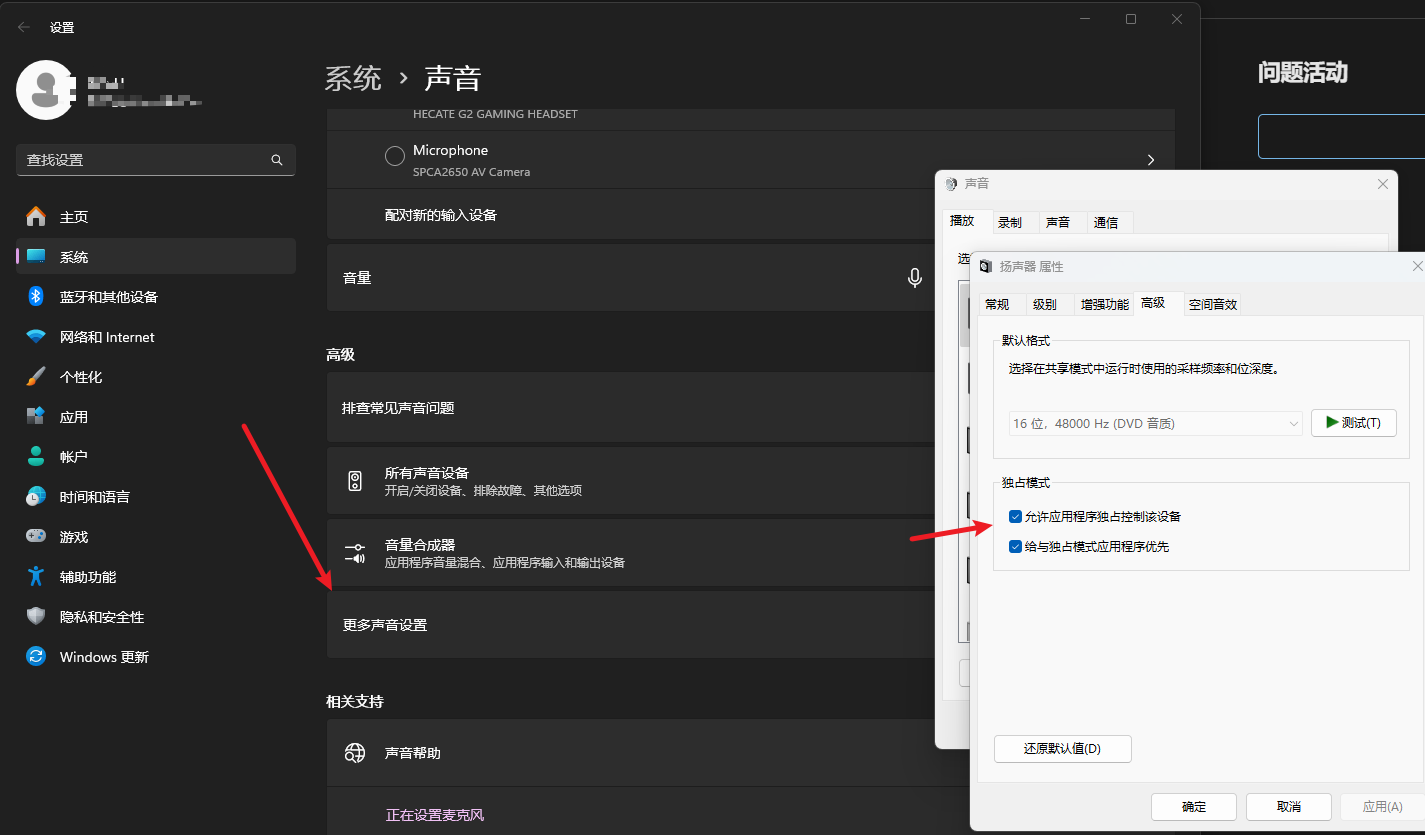Click 取消 in 扬声器 属性 dialog

pyautogui.click(x=1289, y=807)
